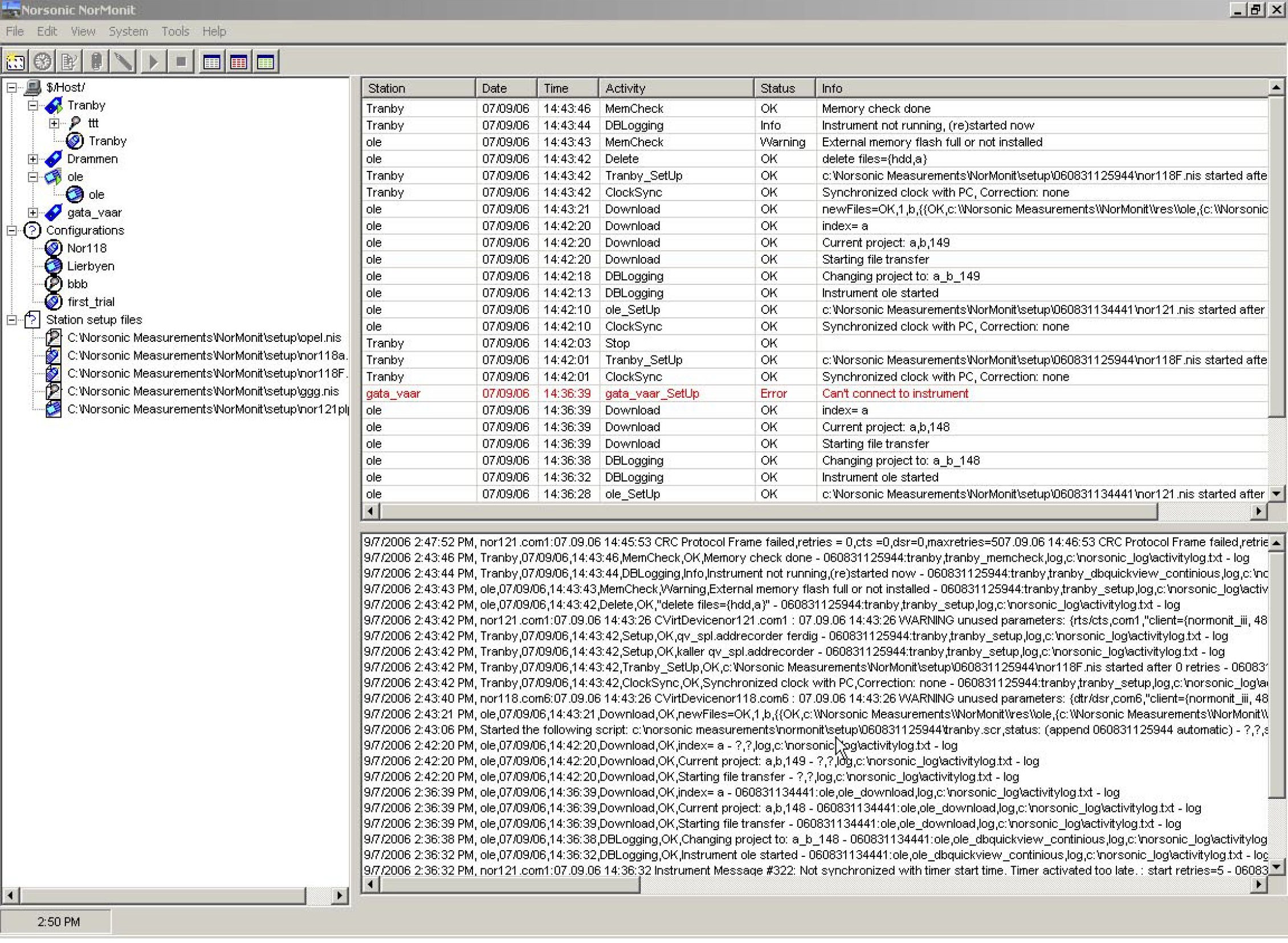Sort by the Activity column header
The image size is (1288, 943).
(676, 88)
